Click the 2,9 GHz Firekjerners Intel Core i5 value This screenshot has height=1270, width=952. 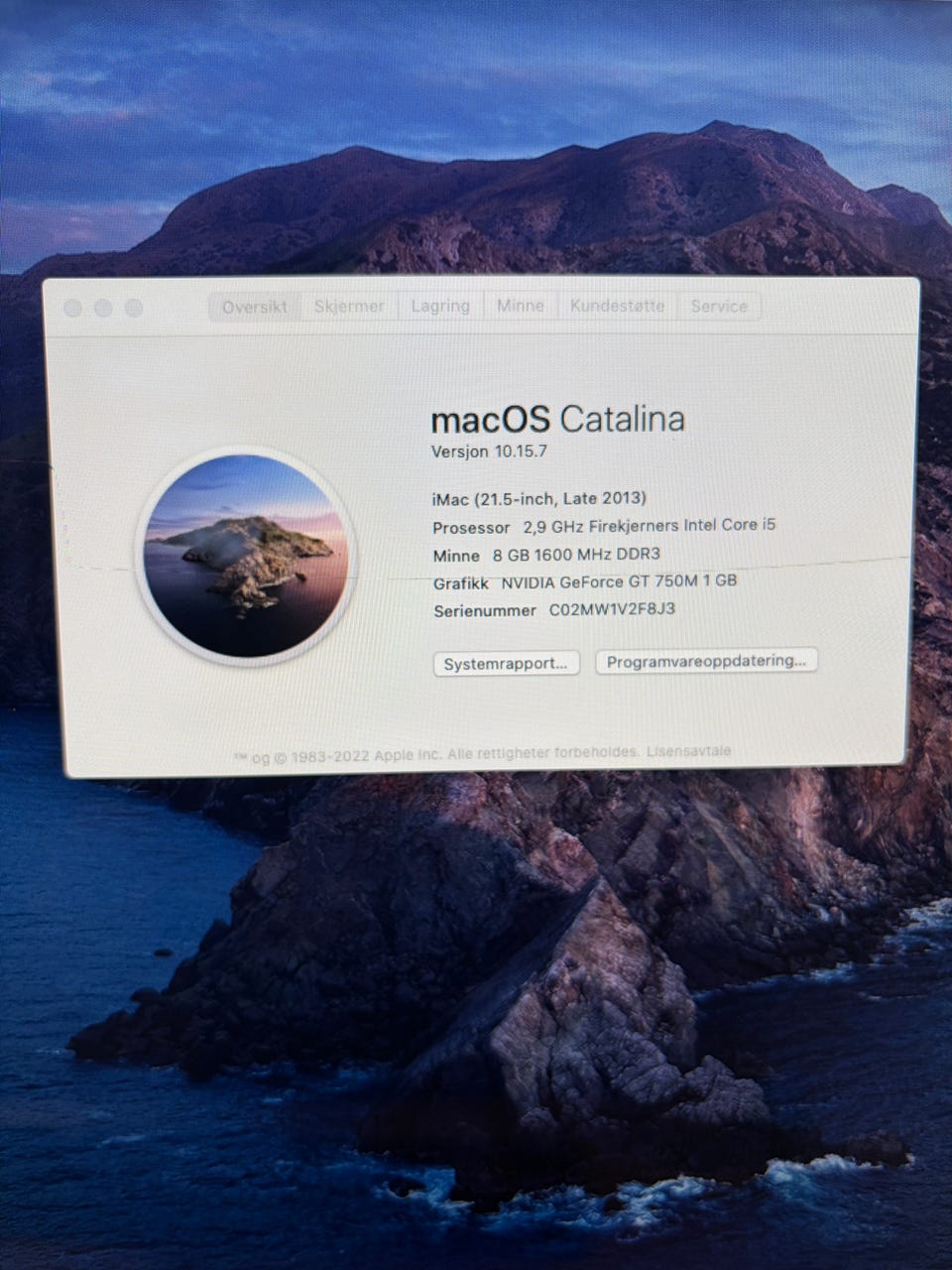point(650,526)
